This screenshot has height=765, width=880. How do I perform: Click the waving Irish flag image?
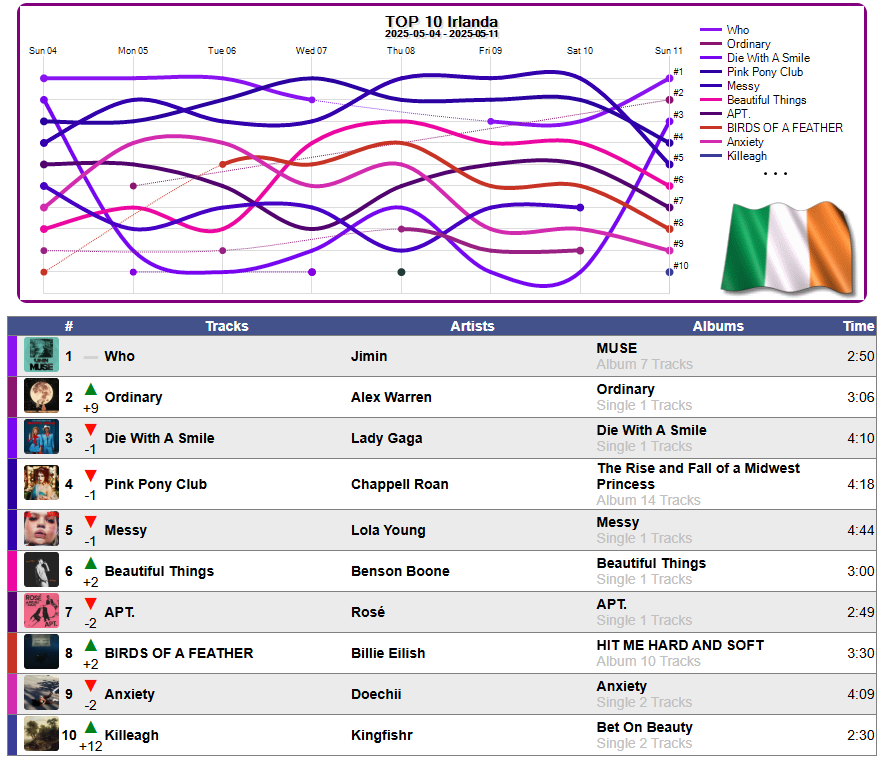pos(789,247)
